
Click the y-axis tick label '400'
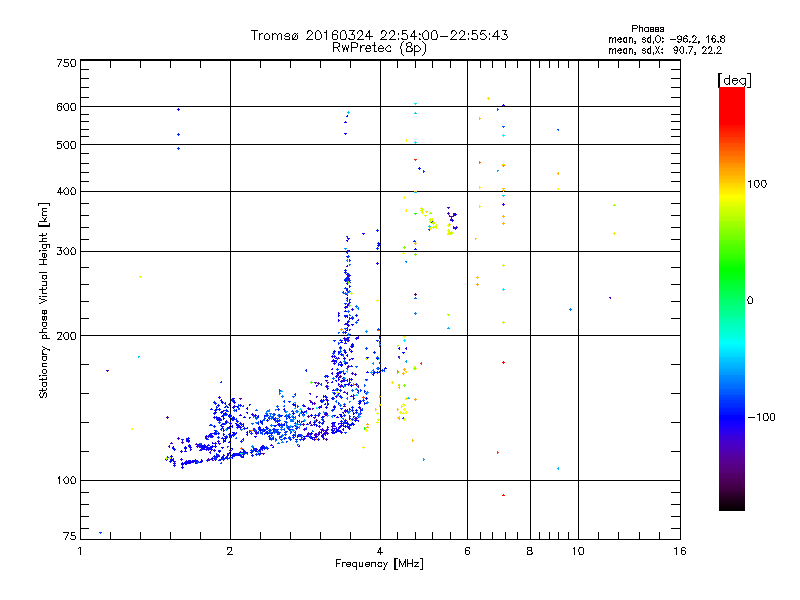point(67,192)
